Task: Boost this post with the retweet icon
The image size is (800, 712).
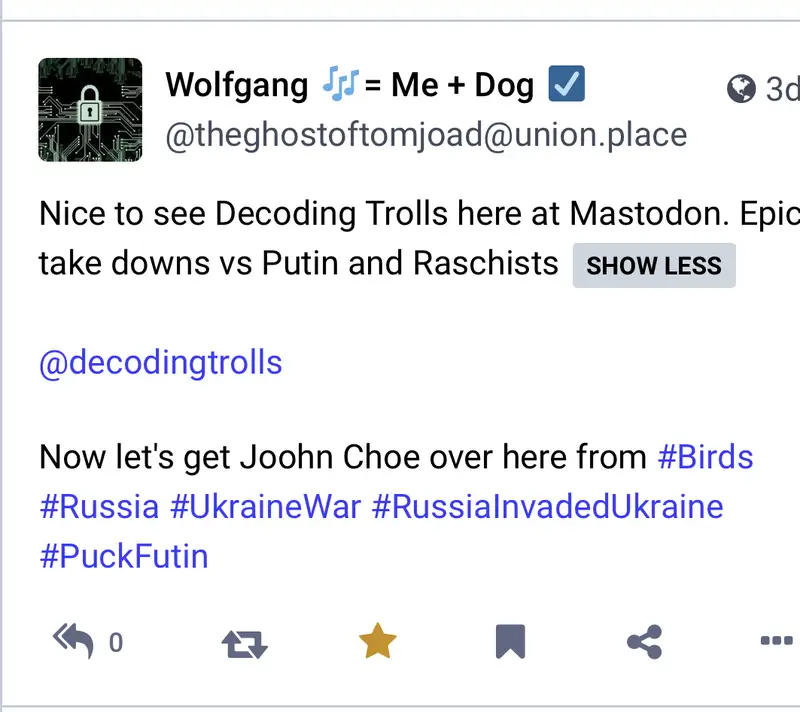Action: [x=244, y=642]
